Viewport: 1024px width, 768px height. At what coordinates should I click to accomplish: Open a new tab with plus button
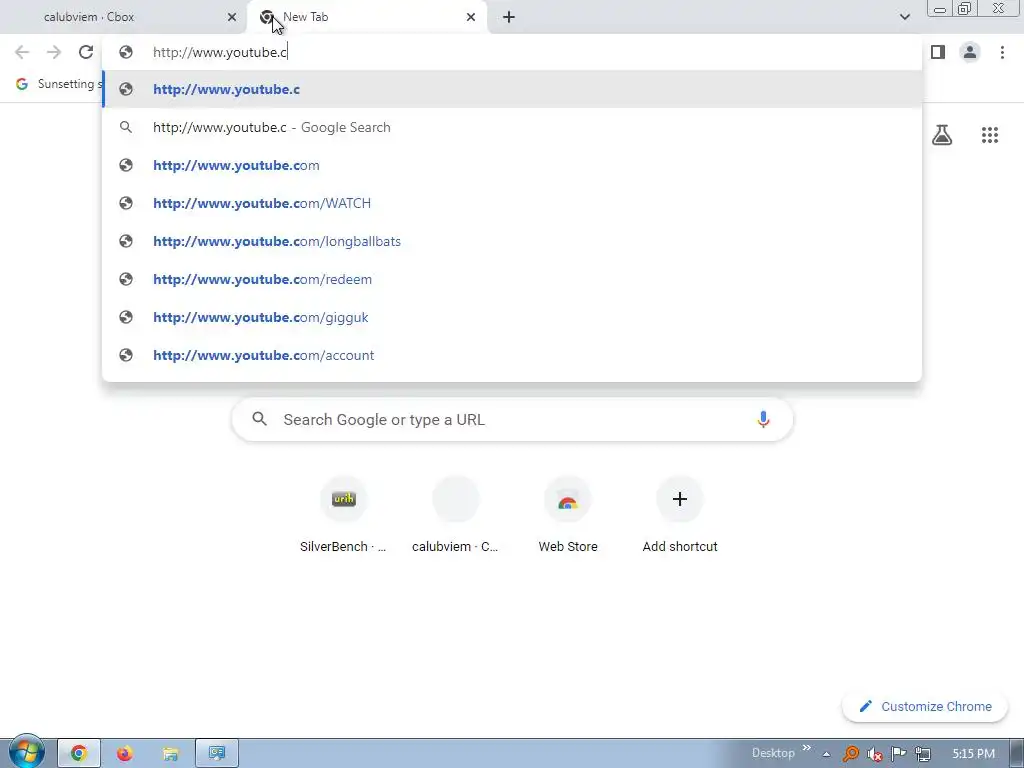(509, 17)
